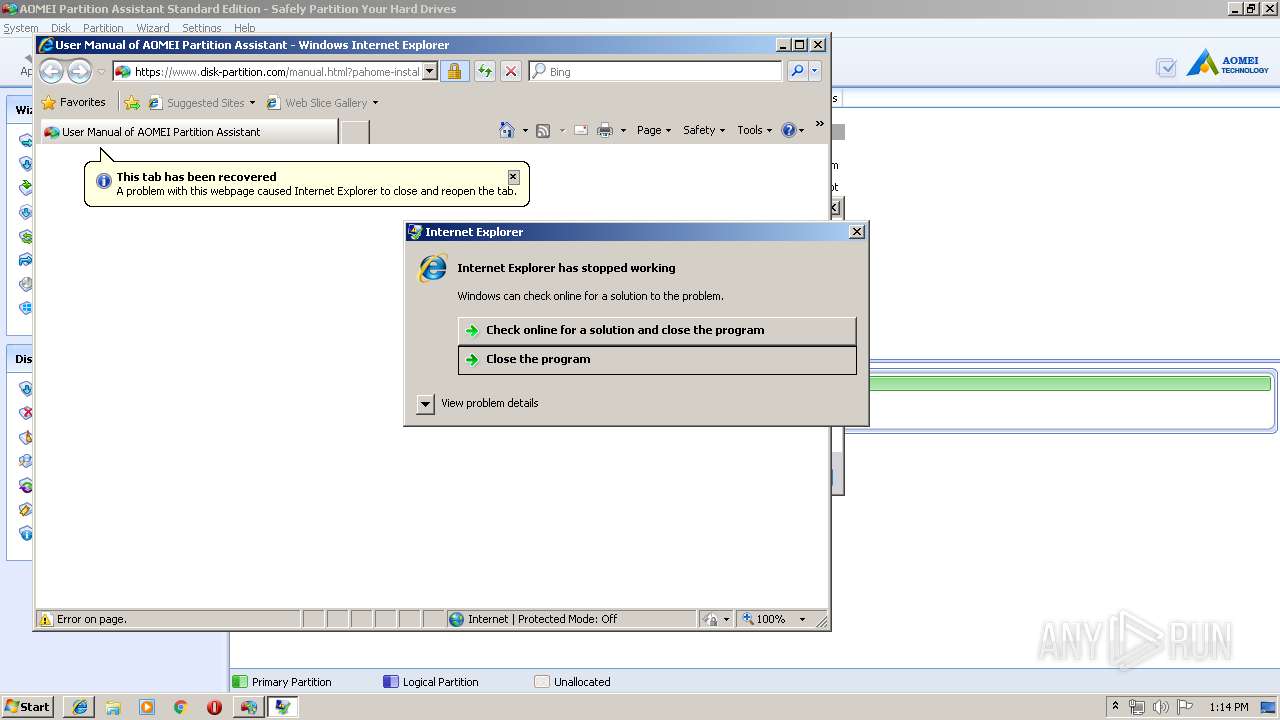This screenshot has height=720, width=1280.
Task: Click the checkmark icon beside AOMEI logo
Action: [1166, 67]
